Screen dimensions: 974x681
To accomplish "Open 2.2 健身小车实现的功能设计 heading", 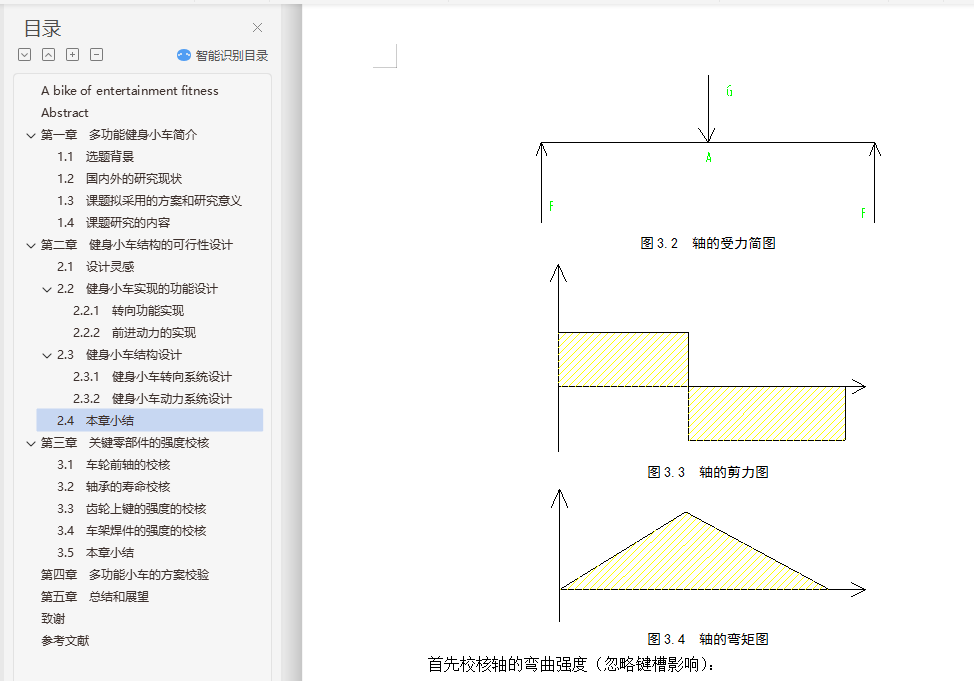I will 137,289.
